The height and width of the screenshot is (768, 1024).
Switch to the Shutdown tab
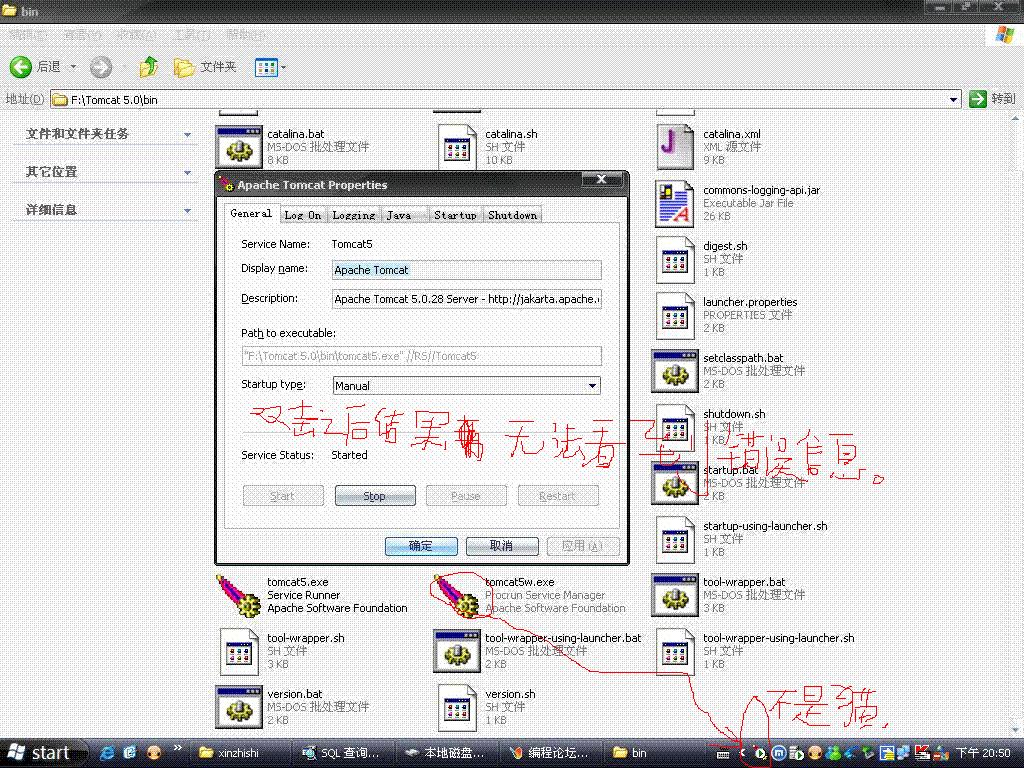pyautogui.click(x=513, y=215)
